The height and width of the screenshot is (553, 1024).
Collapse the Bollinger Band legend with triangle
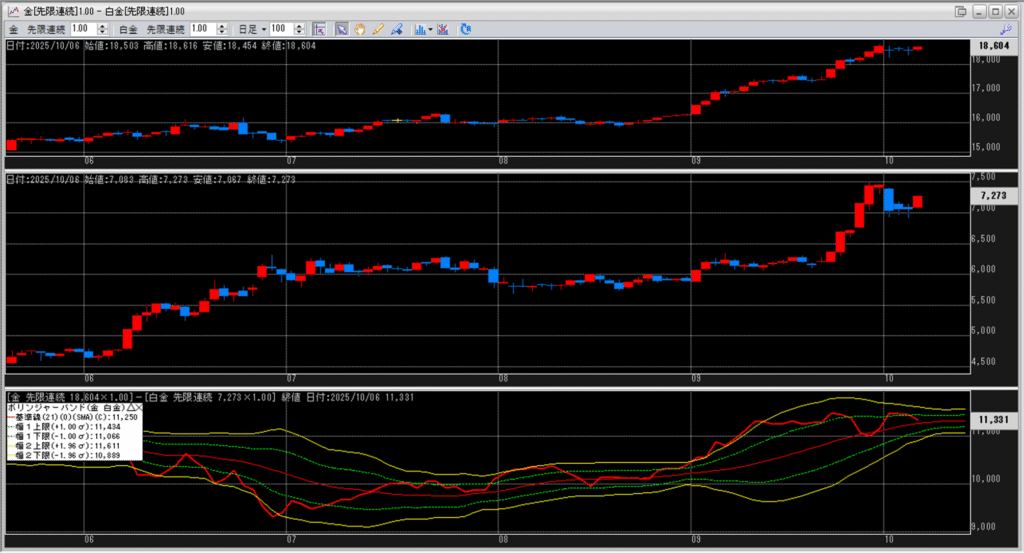coord(129,408)
